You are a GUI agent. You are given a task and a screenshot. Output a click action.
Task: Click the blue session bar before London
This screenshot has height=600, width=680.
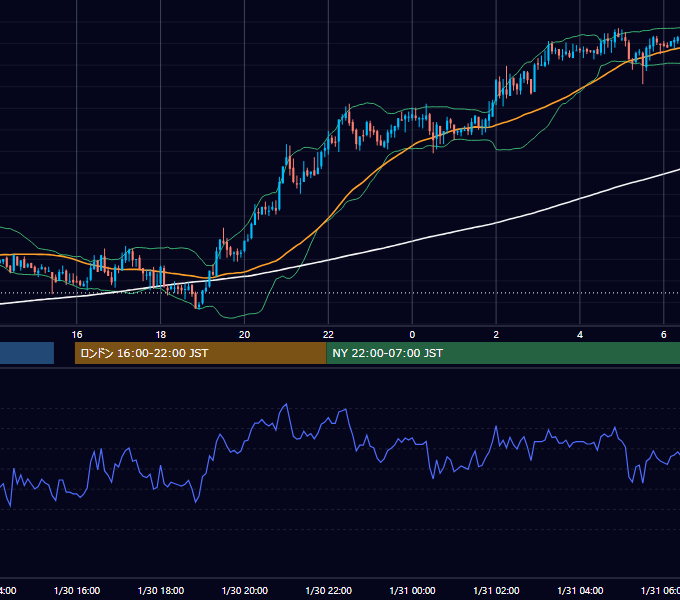27,353
